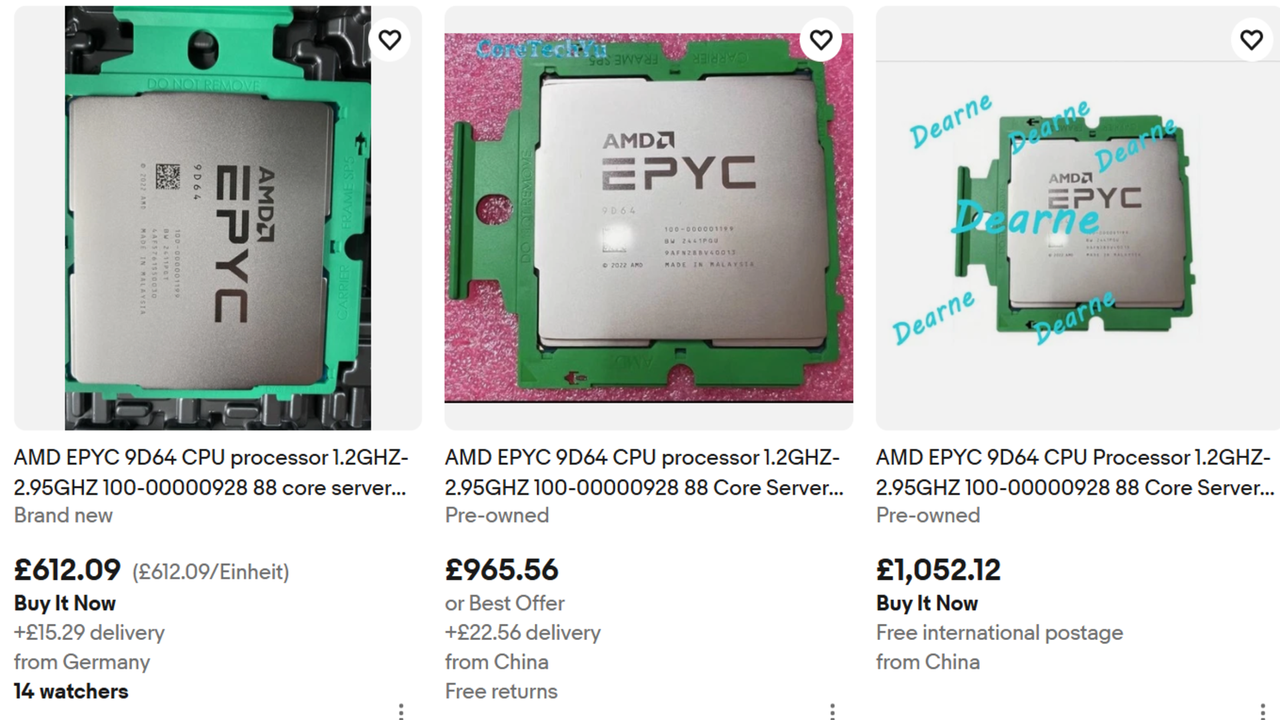Viewport: 1280px width, 720px height.
Task: Select or Best Offer on the £965.56 listing
Action: pos(504,603)
